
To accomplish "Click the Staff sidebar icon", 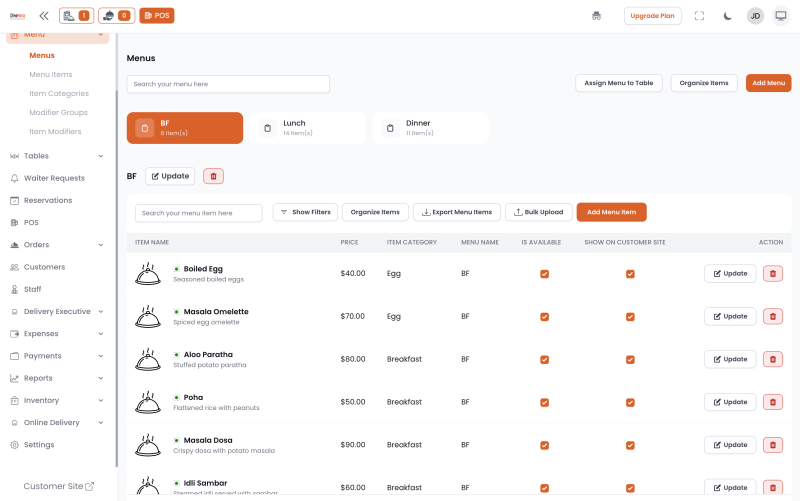I will [14, 289].
